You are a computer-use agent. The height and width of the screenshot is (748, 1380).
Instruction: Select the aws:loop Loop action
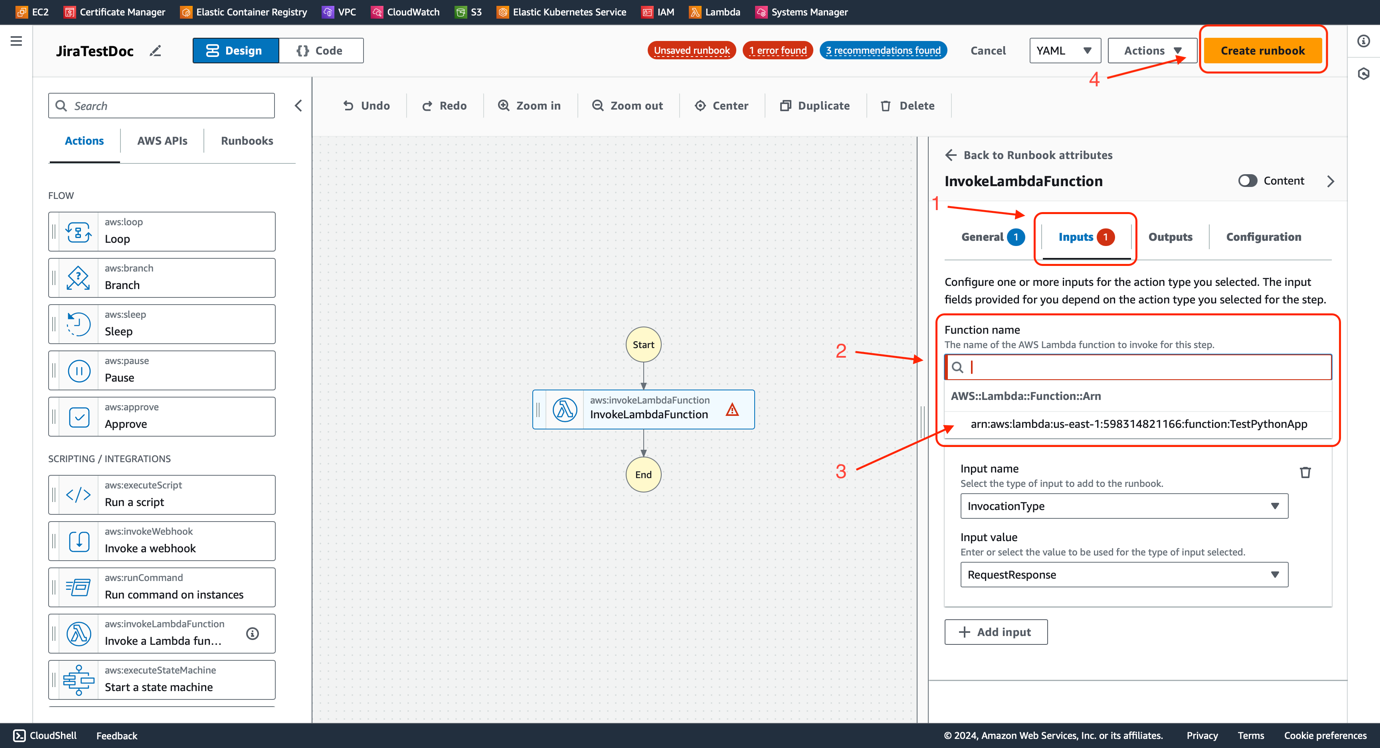click(x=162, y=231)
